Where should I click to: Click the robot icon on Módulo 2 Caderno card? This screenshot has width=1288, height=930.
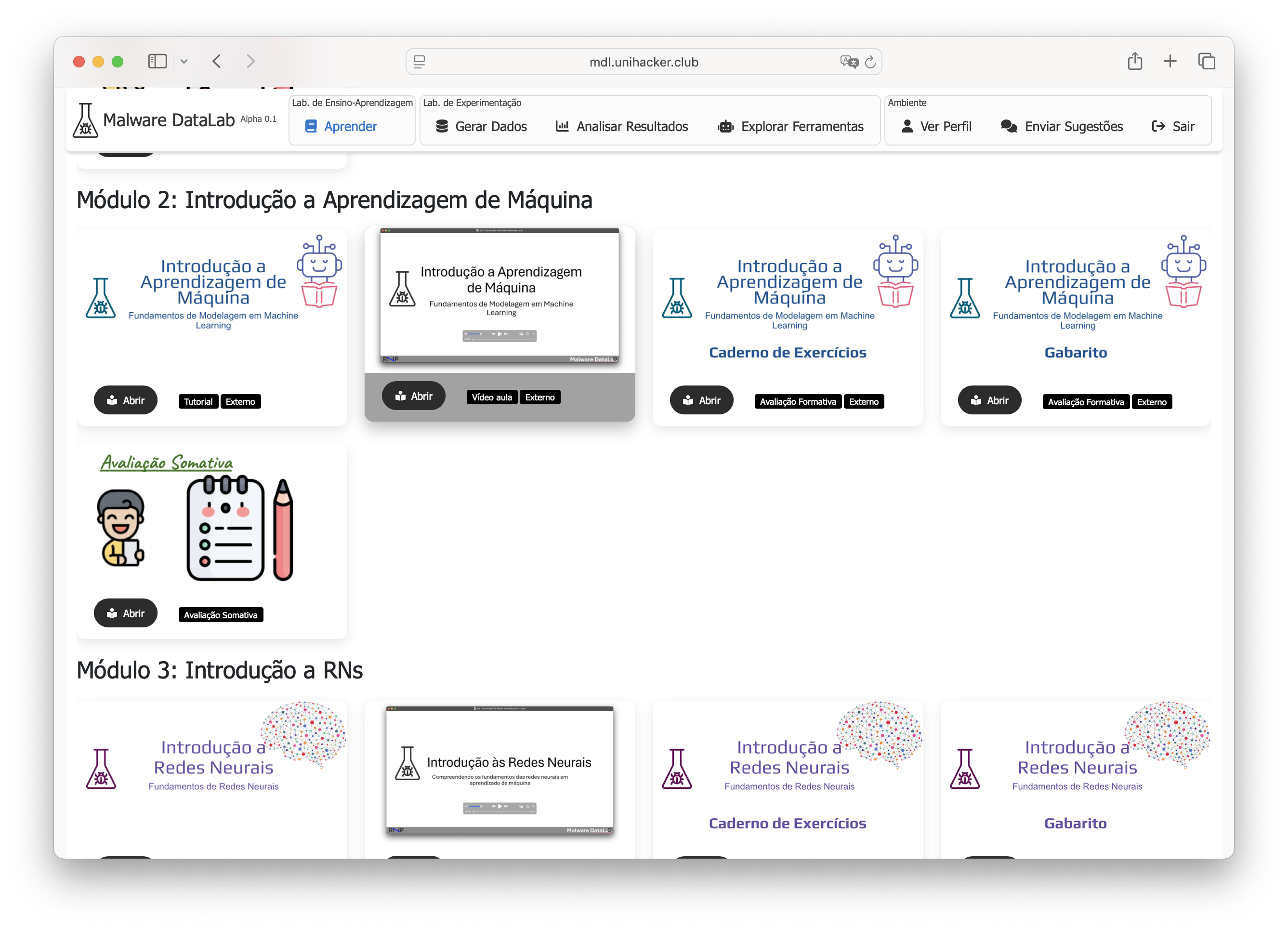tap(895, 271)
